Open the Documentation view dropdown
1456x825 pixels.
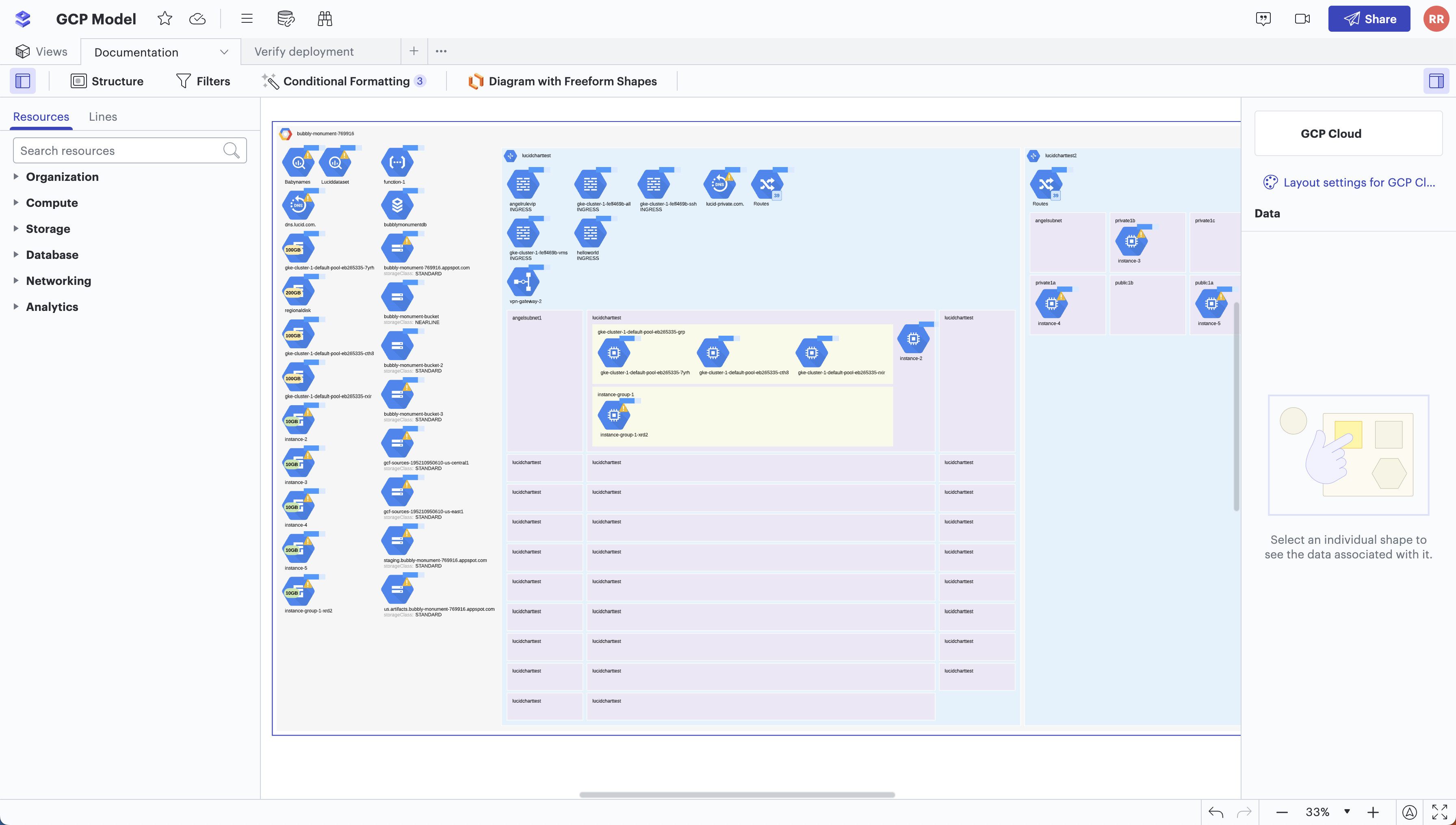click(224, 52)
